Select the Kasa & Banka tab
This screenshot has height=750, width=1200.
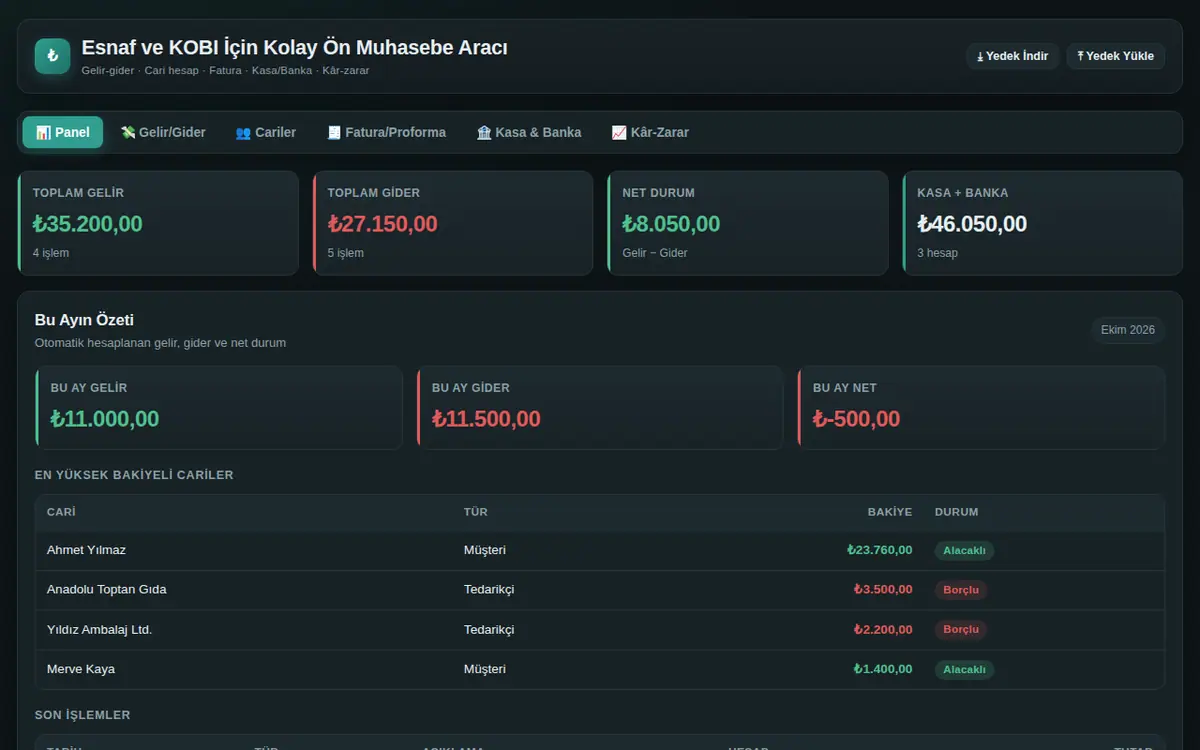click(x=529, y=132)
